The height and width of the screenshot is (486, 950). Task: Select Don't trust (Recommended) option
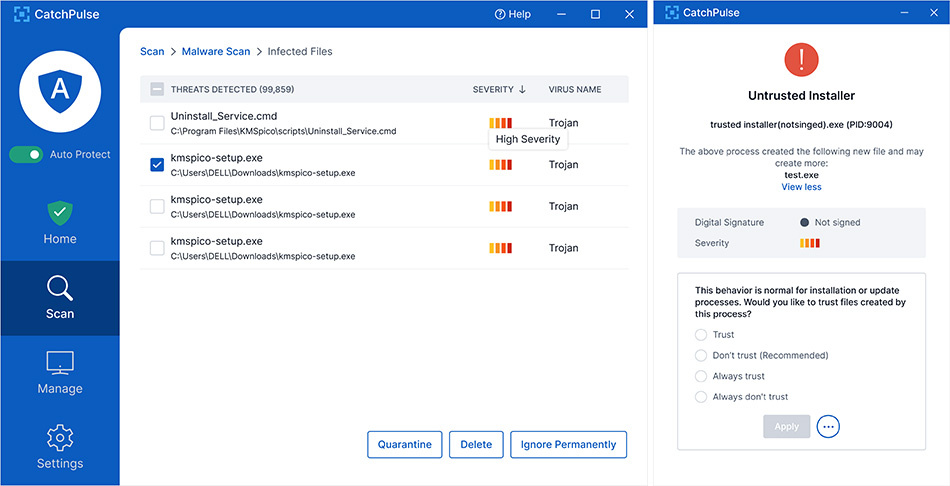coord(701,355)
